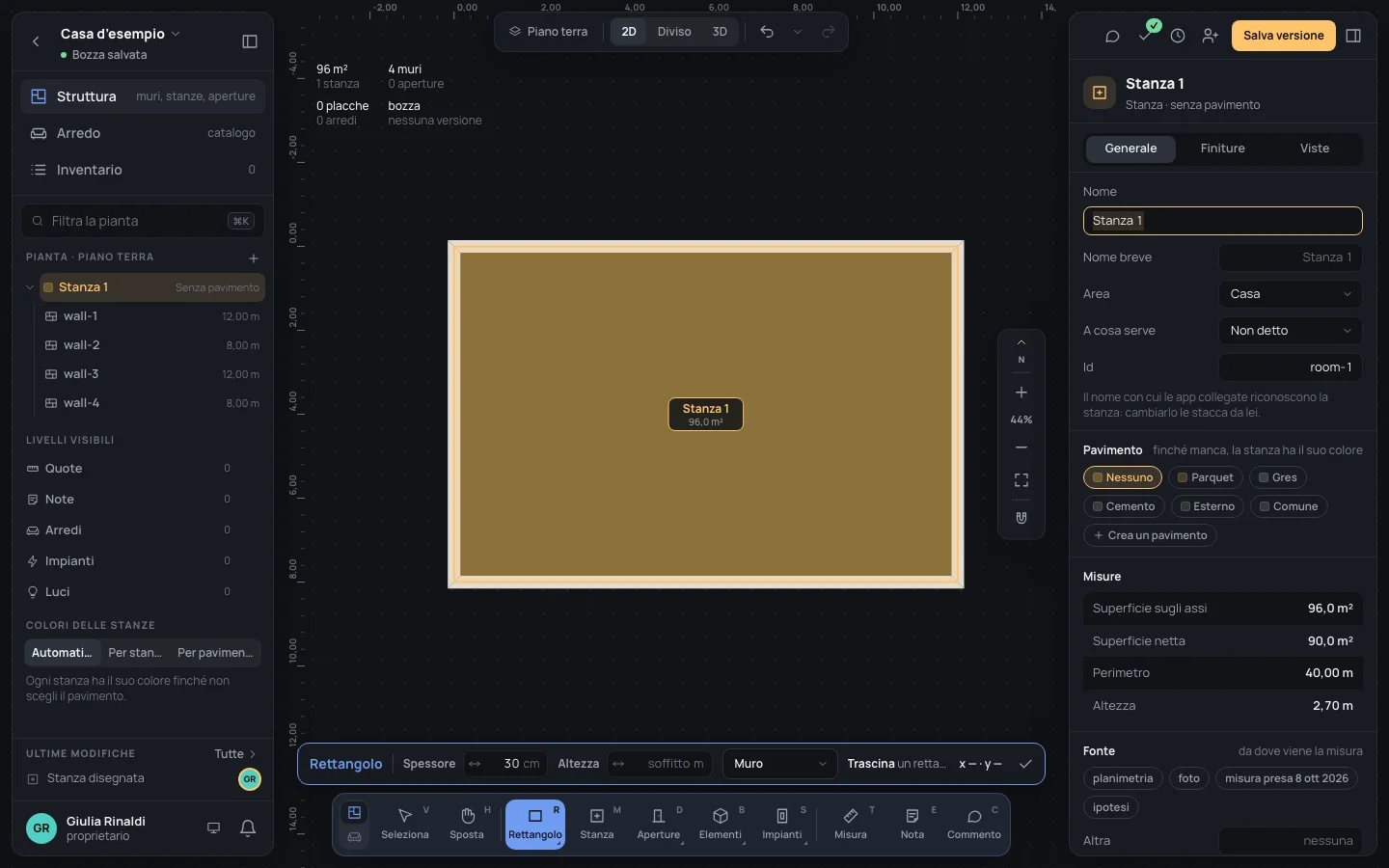
Task: Select the Parquet floor chip
Action: tap(1205, 477)
